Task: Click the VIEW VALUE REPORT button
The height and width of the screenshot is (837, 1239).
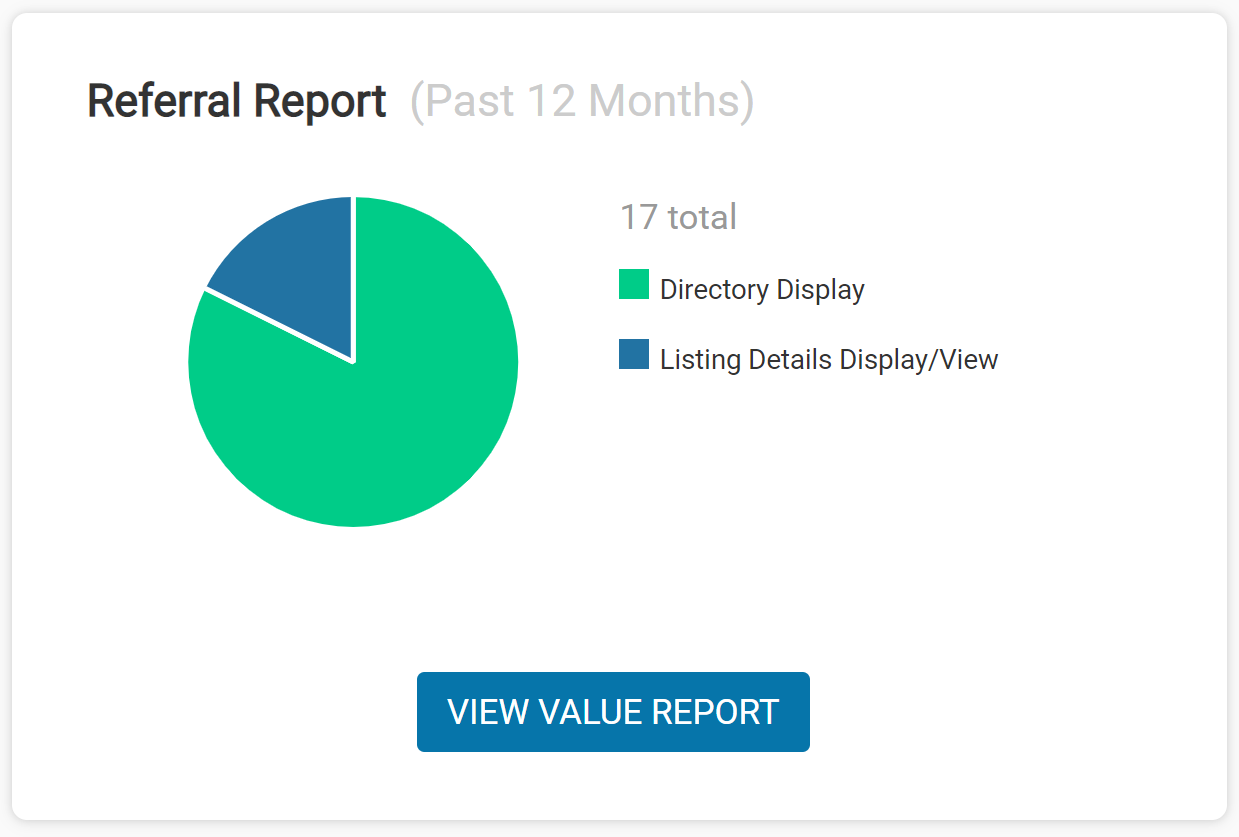Action: pos(613,711)
